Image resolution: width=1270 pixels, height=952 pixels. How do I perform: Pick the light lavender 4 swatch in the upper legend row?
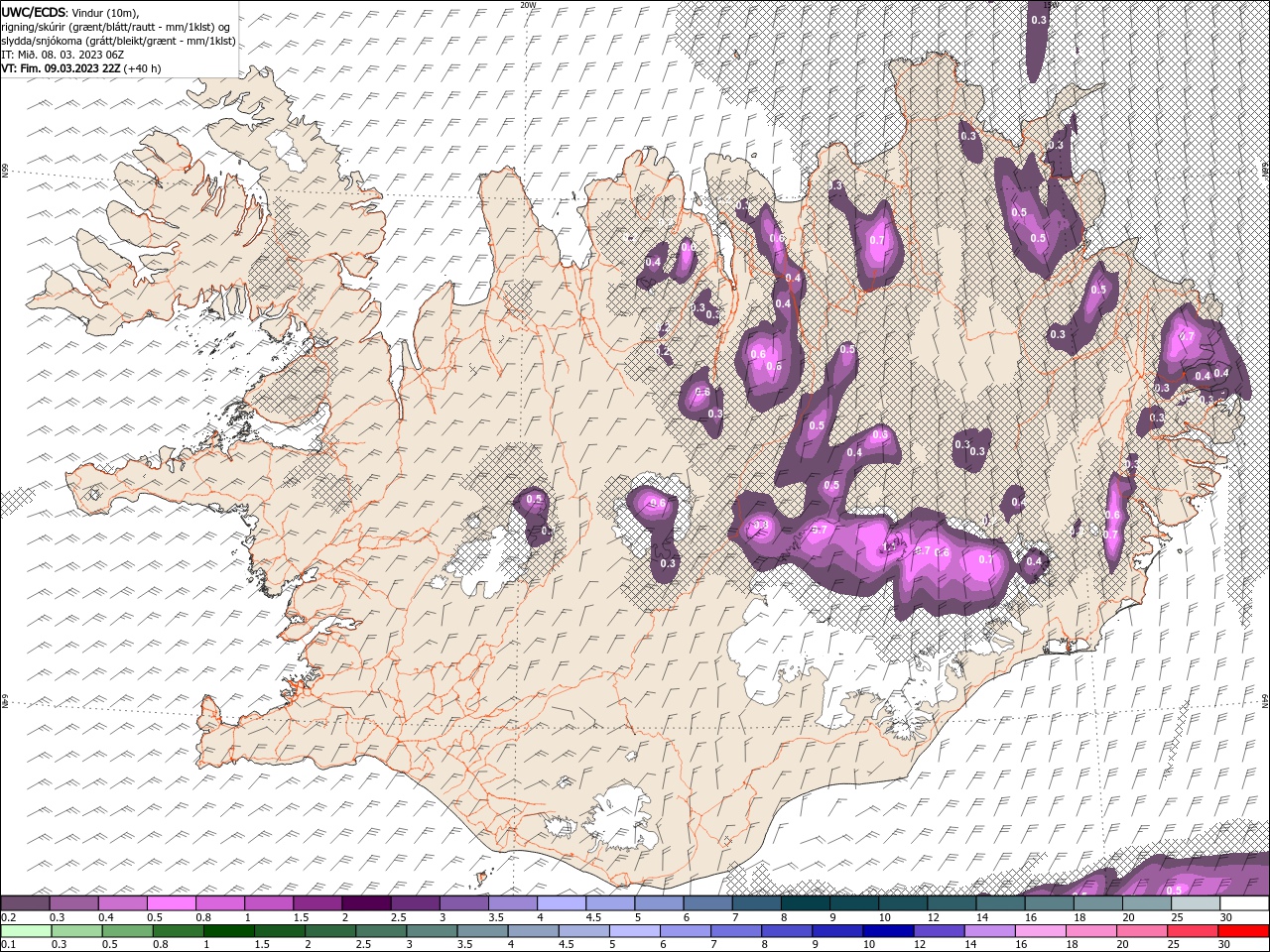click(561, 903)
